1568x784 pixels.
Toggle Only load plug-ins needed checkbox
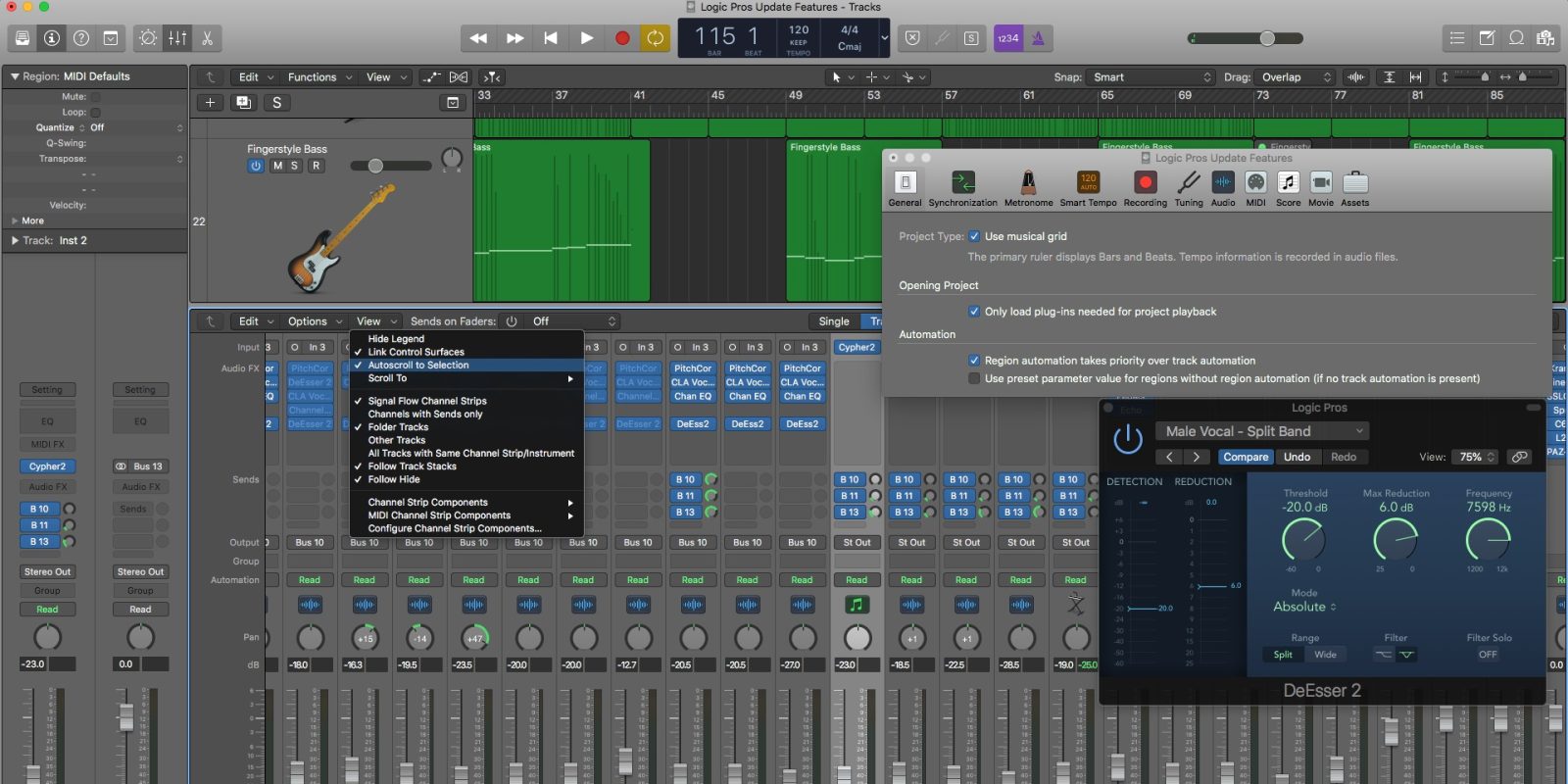pyautogui.click(x=974, y=312)
